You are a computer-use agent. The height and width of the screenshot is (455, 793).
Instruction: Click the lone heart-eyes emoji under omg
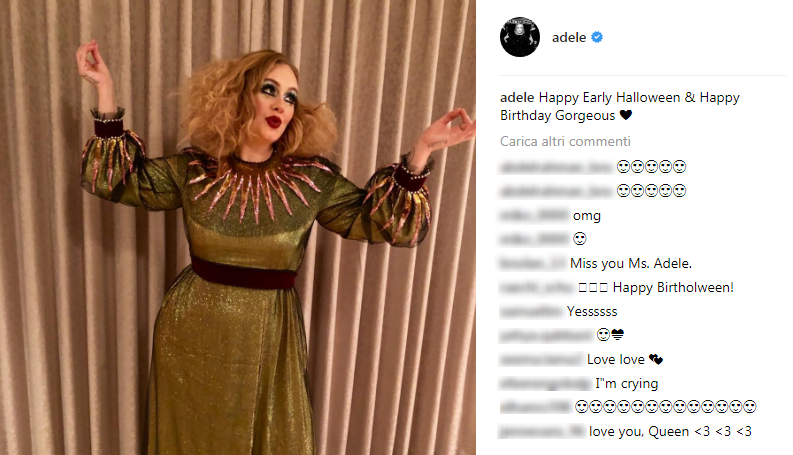tap(580, 239)
